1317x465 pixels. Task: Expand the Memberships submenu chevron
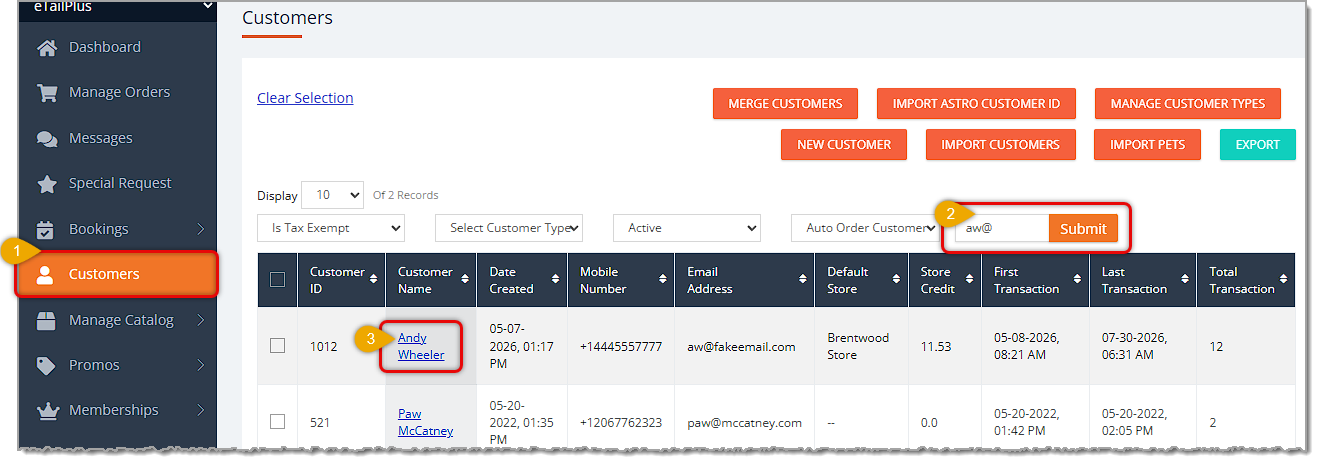point(200,410)
